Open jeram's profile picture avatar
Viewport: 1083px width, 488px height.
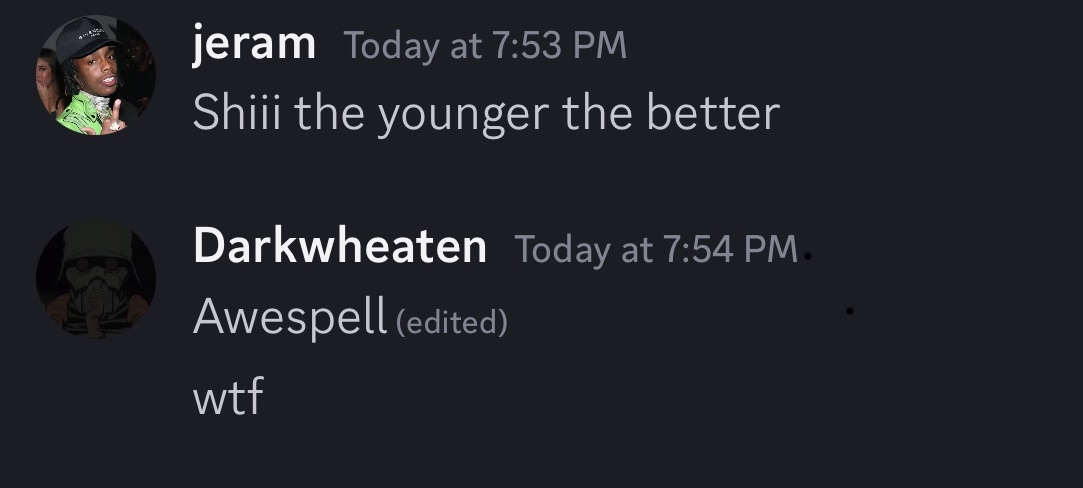coord(96,75)
